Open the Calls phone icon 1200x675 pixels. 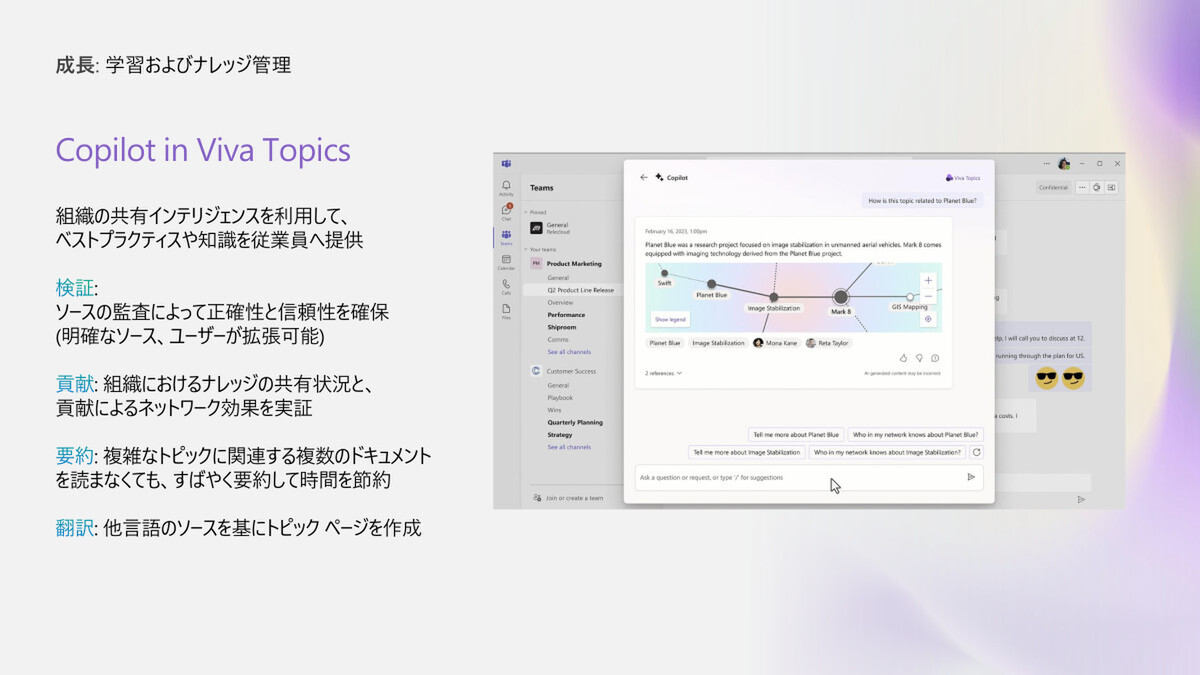point(506,285)
